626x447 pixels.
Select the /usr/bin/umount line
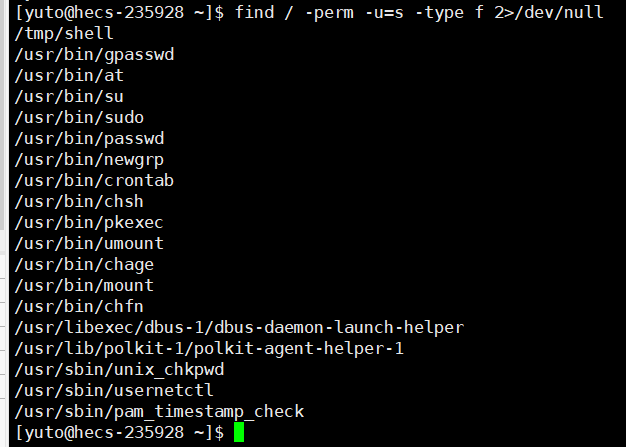click(x=89, y=243)
